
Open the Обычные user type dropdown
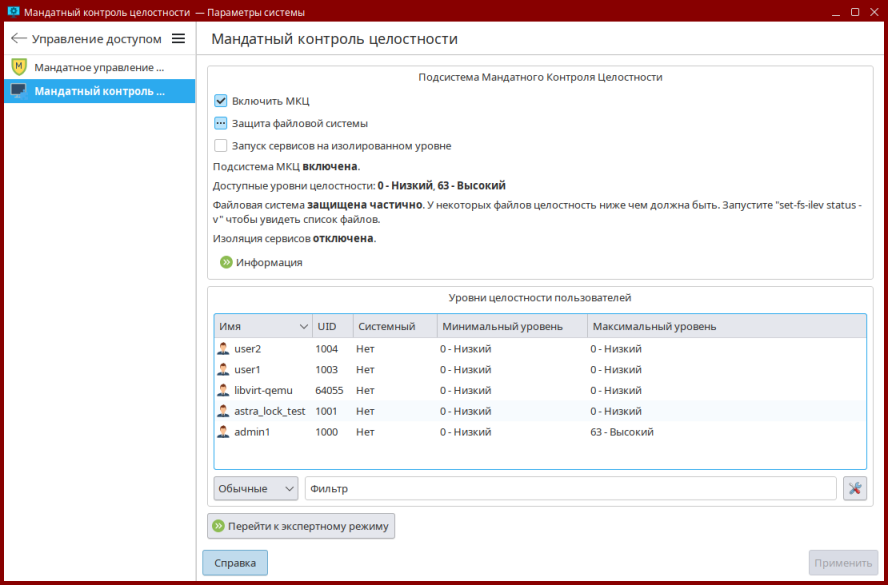(256, 489)
